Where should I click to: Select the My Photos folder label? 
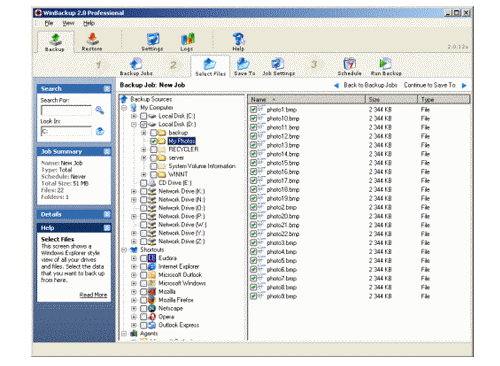coord(182,141)
